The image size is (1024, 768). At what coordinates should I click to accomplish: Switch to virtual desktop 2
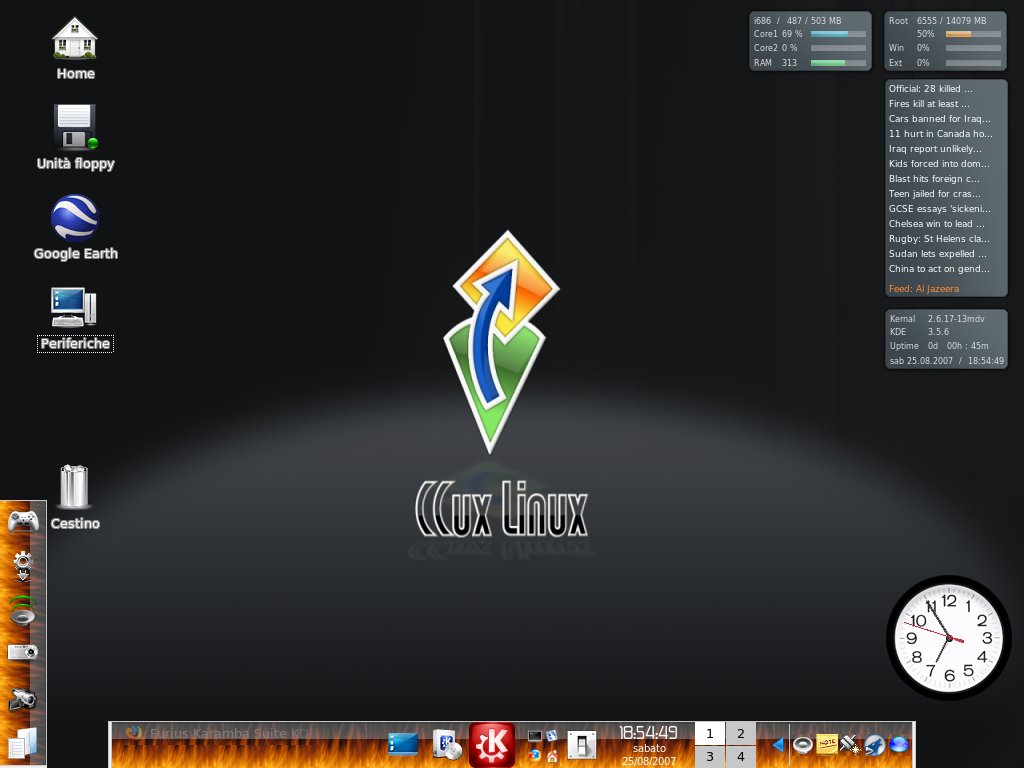(x=741, y=733)
